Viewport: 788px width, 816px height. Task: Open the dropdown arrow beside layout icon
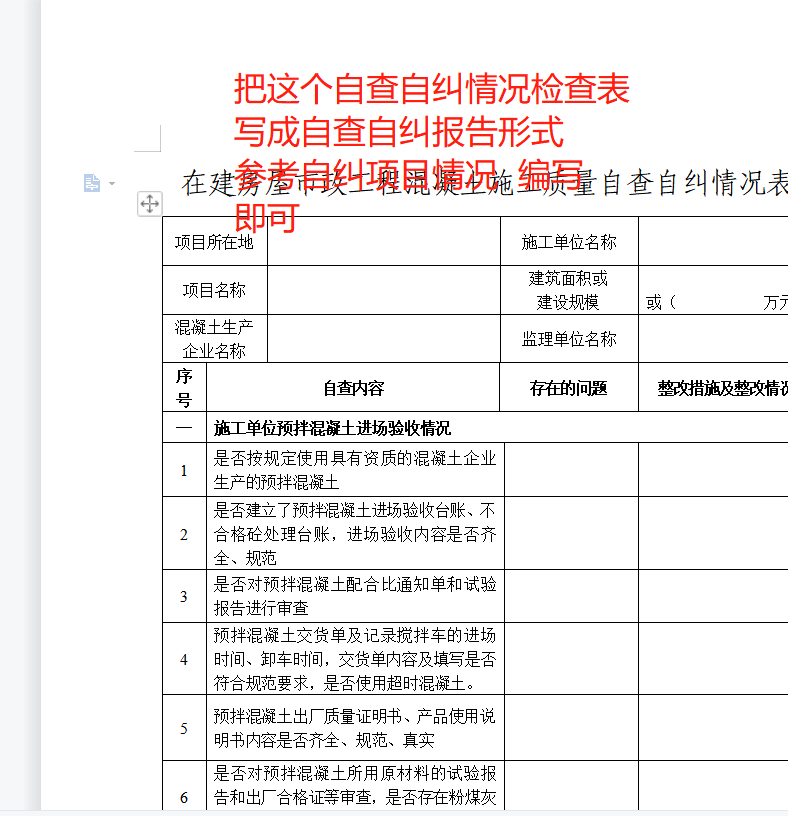(x=111, y=184)
